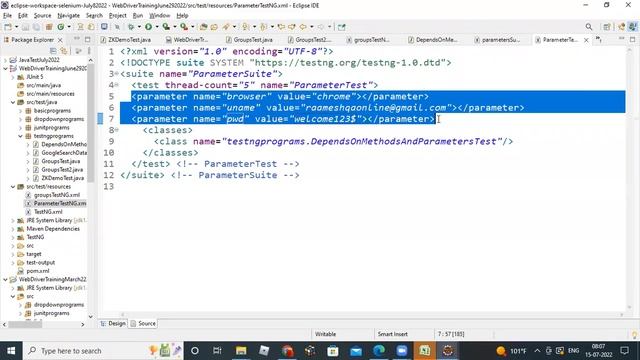Image resolution: width=640 pixels, height=360 pixels.
Task: Click the Save All toolbar icon
Action: pyautogui.click(x=36, y=27)
